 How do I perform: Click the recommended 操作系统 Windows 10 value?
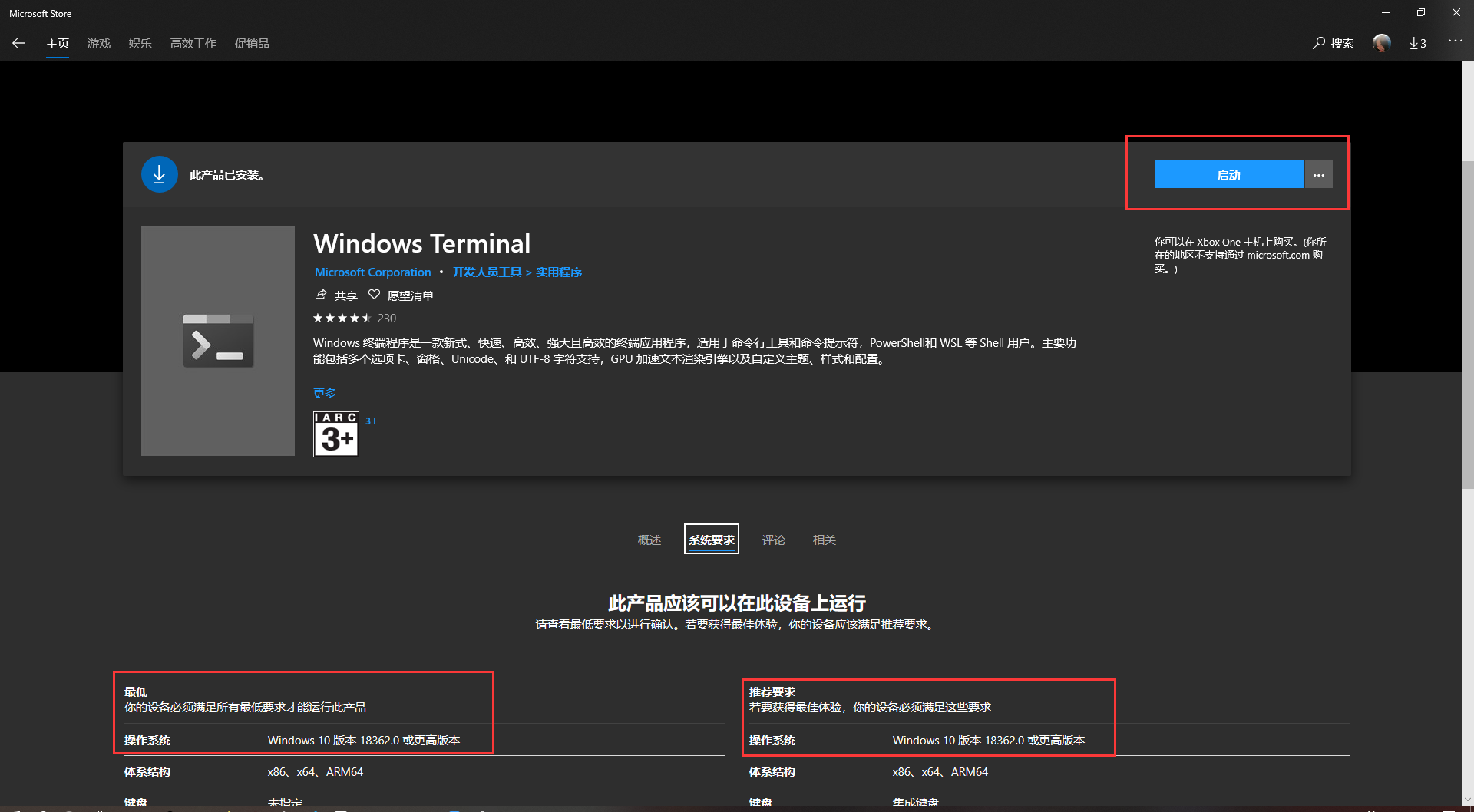pos(989,740)
